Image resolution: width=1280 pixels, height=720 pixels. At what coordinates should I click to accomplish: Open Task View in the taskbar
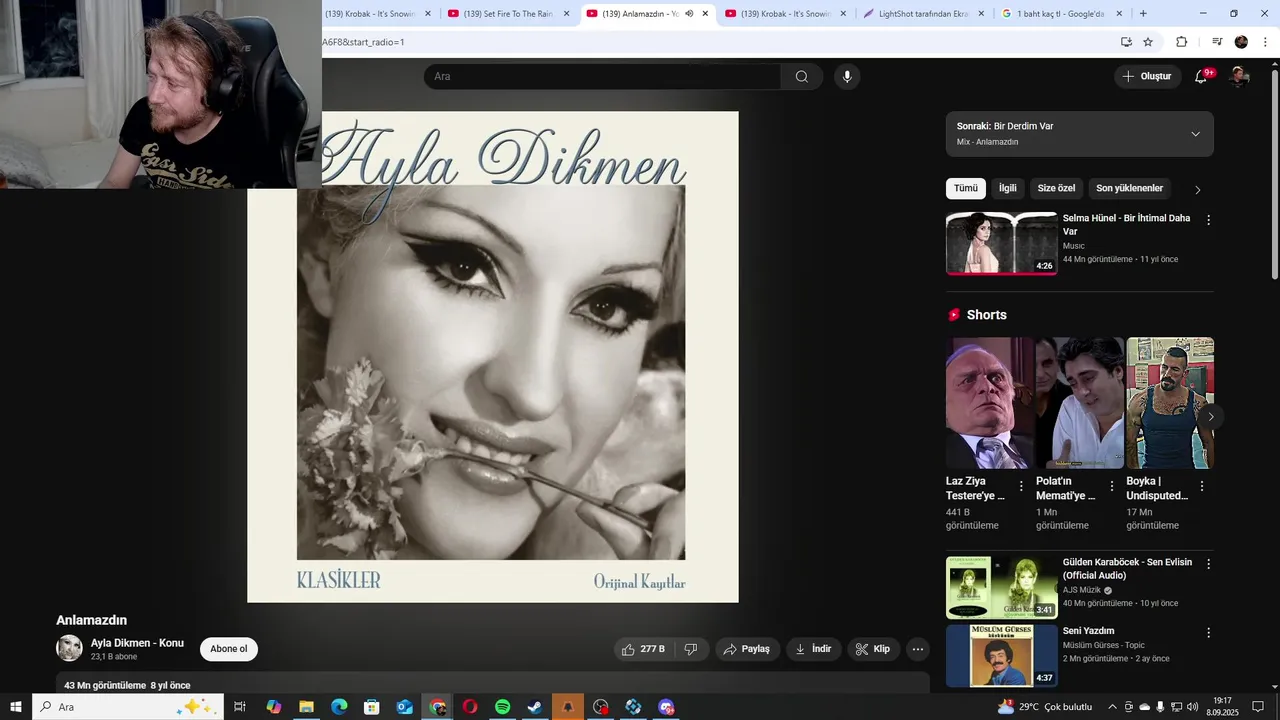[x=240, y=707]
